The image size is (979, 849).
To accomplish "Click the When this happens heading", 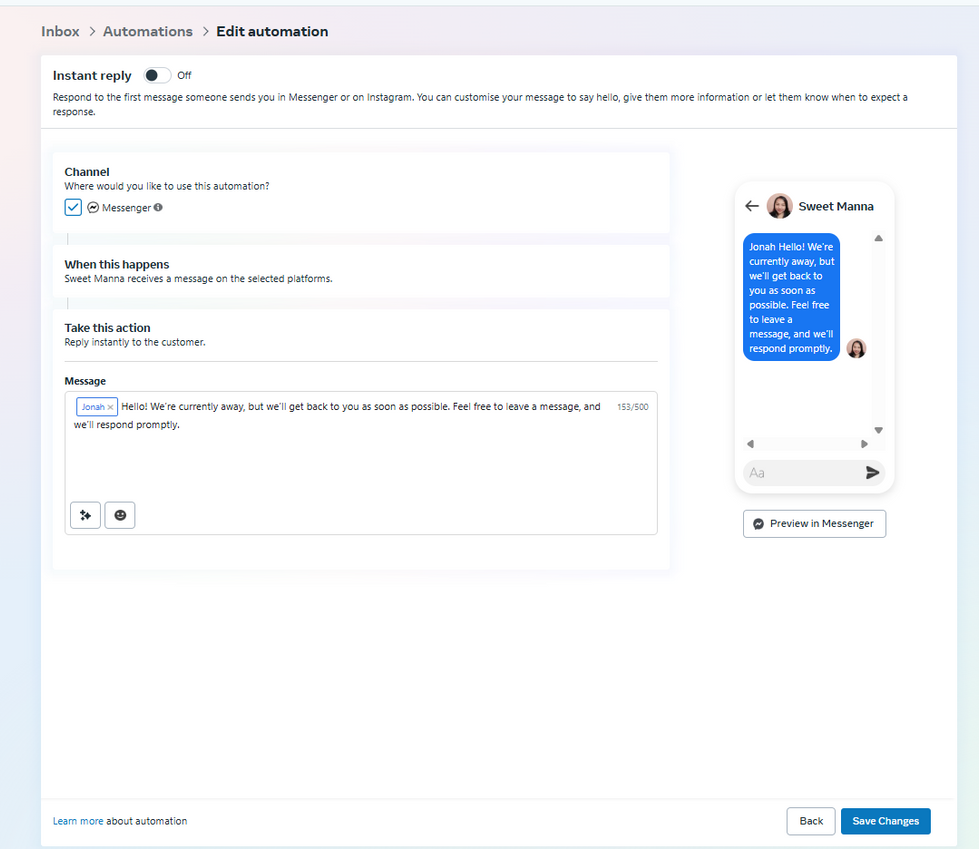I will point(117,265).
